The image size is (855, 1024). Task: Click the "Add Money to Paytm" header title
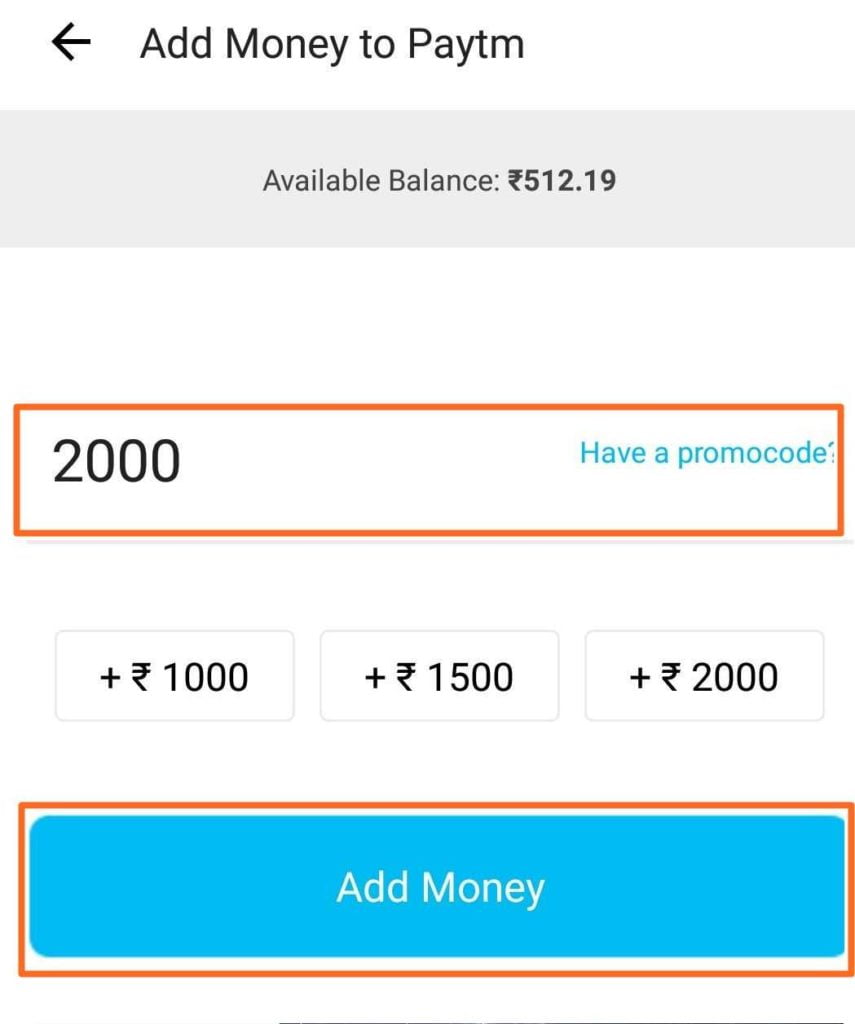pos(332,44)
